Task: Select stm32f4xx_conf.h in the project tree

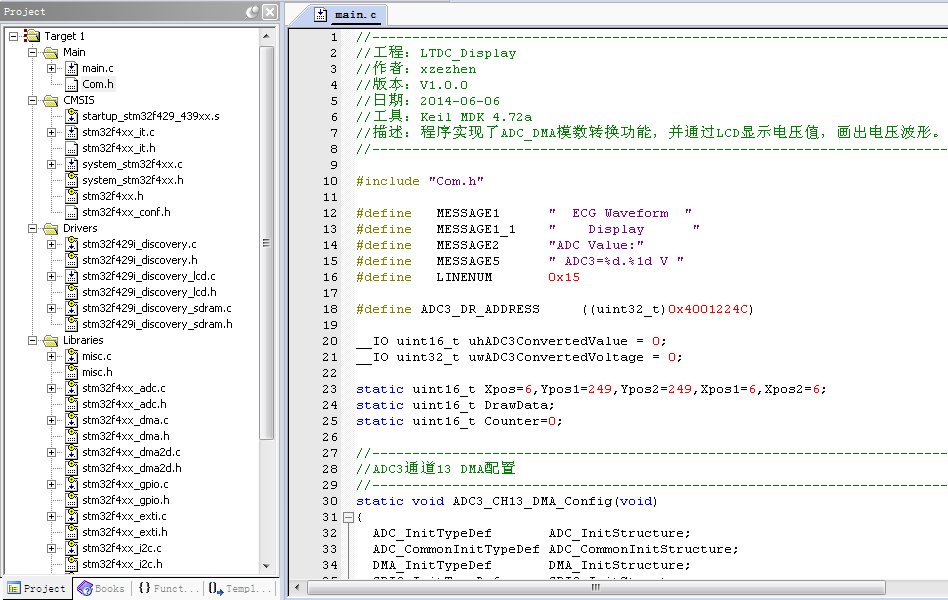Action: point(126,212)
